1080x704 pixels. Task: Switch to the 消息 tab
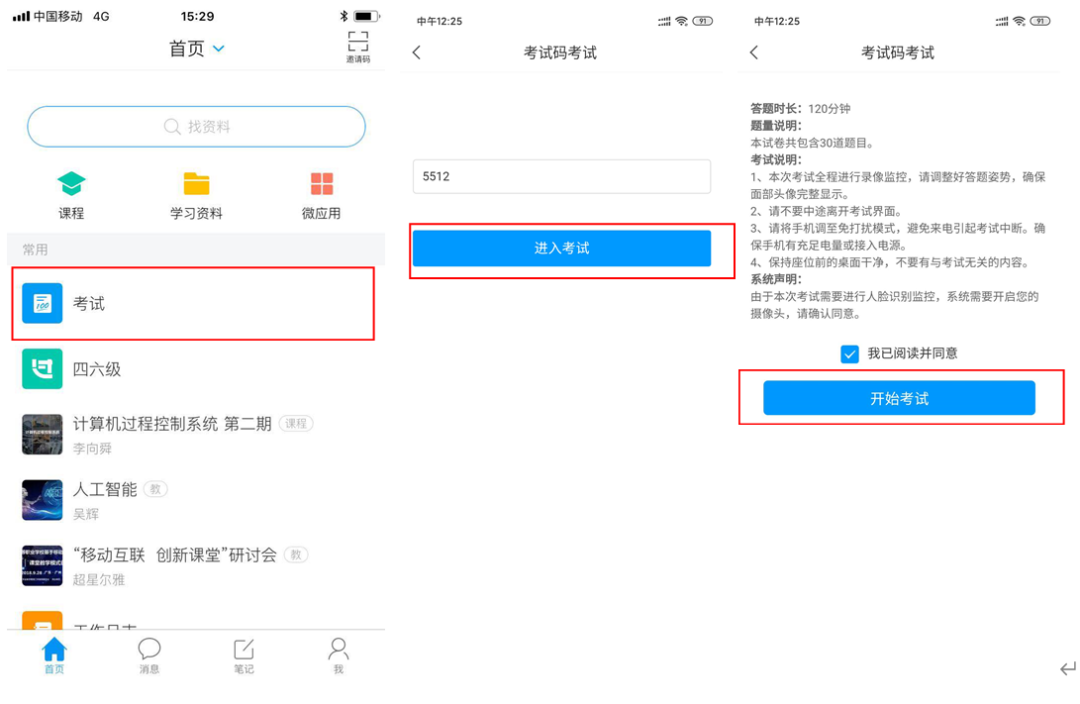point(149,655)
